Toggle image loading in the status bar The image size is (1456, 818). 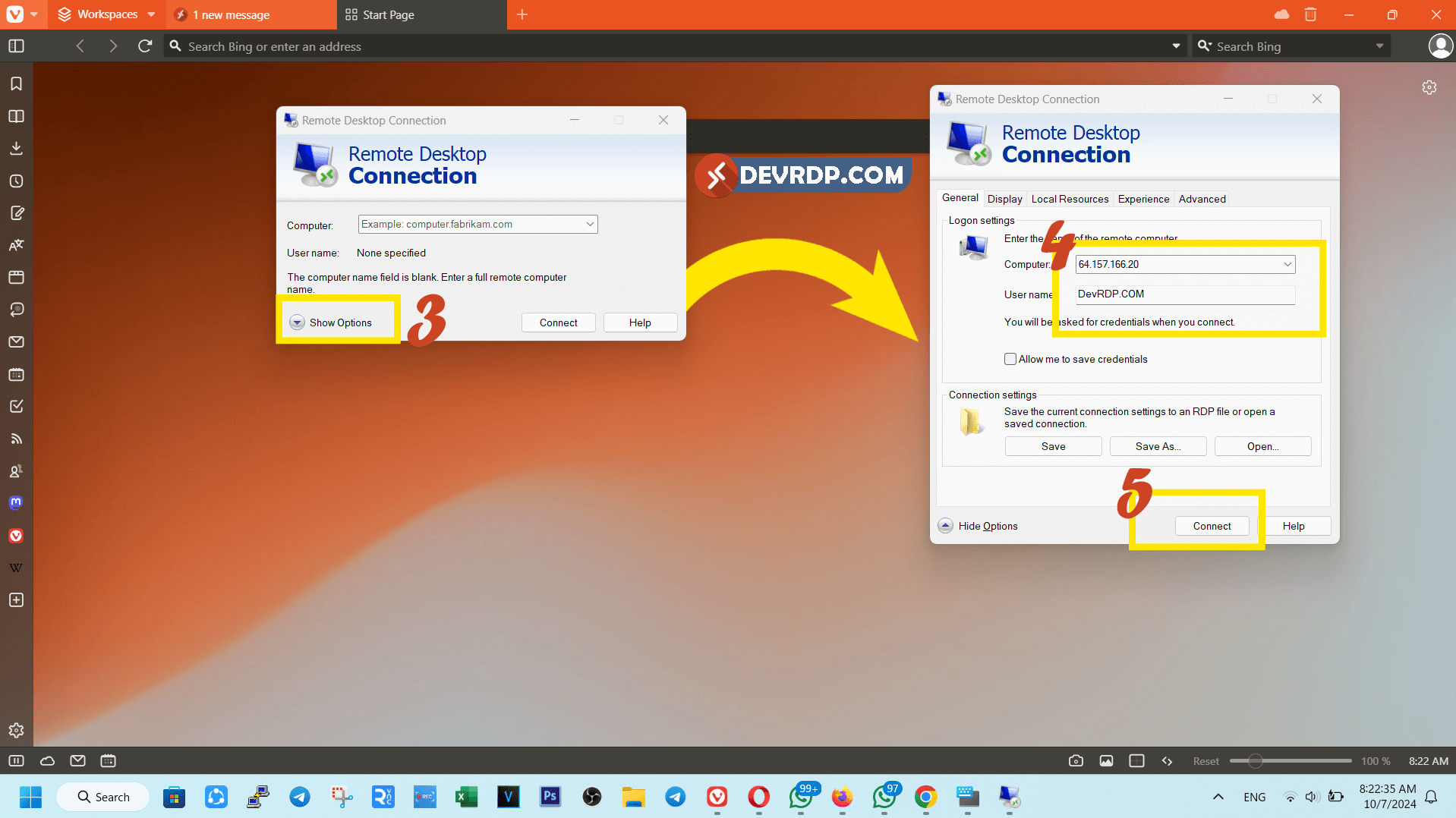tap(1106, 760)
